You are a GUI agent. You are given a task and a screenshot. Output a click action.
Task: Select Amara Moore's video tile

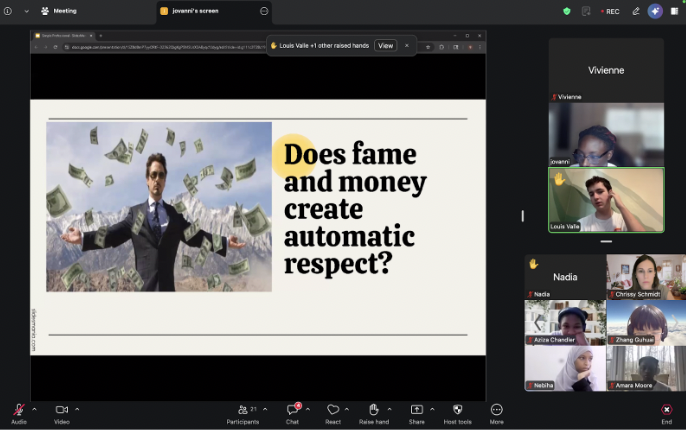646,368
